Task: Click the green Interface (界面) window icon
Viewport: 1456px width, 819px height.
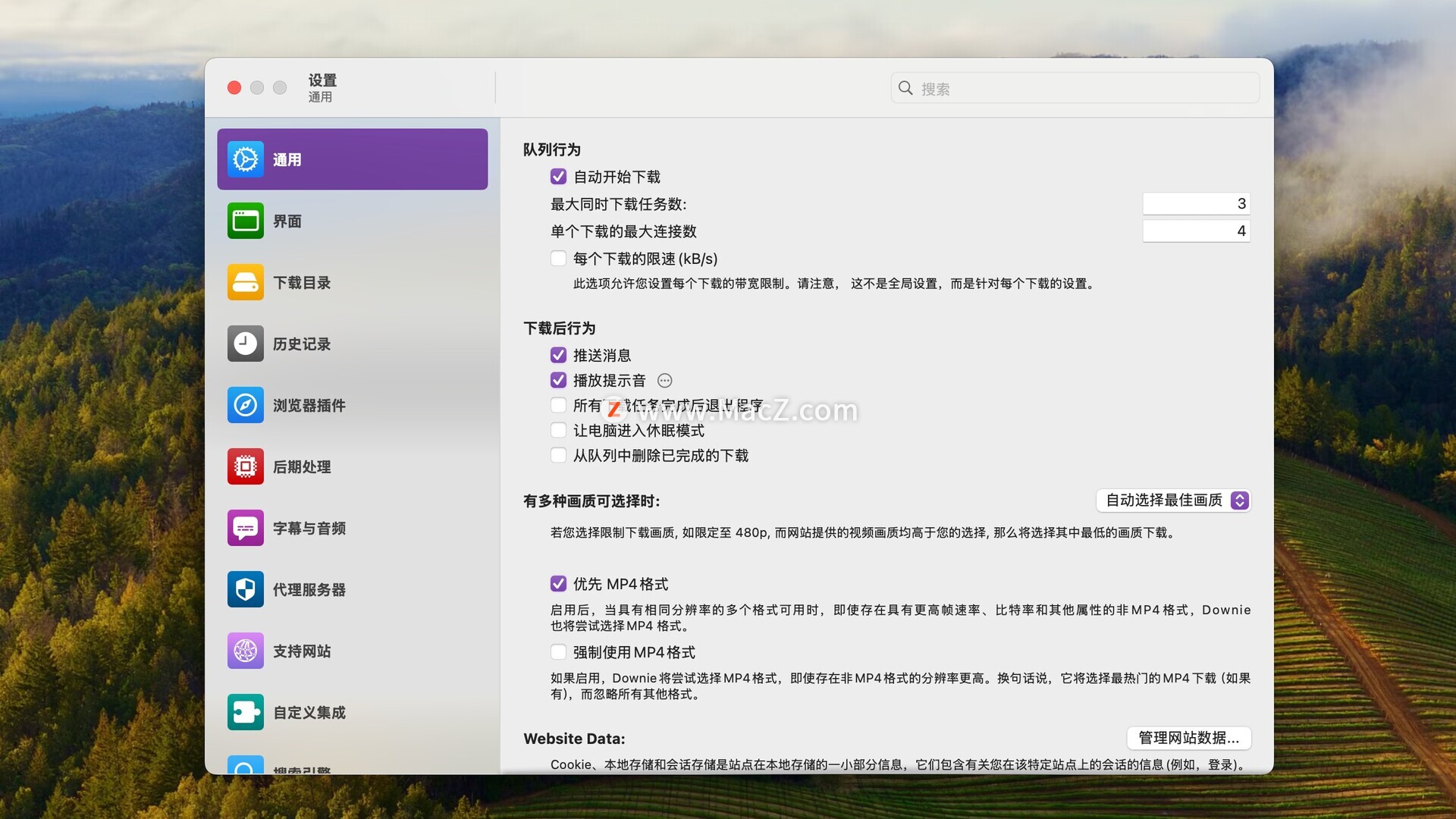Action: click(x=245, y=221)
